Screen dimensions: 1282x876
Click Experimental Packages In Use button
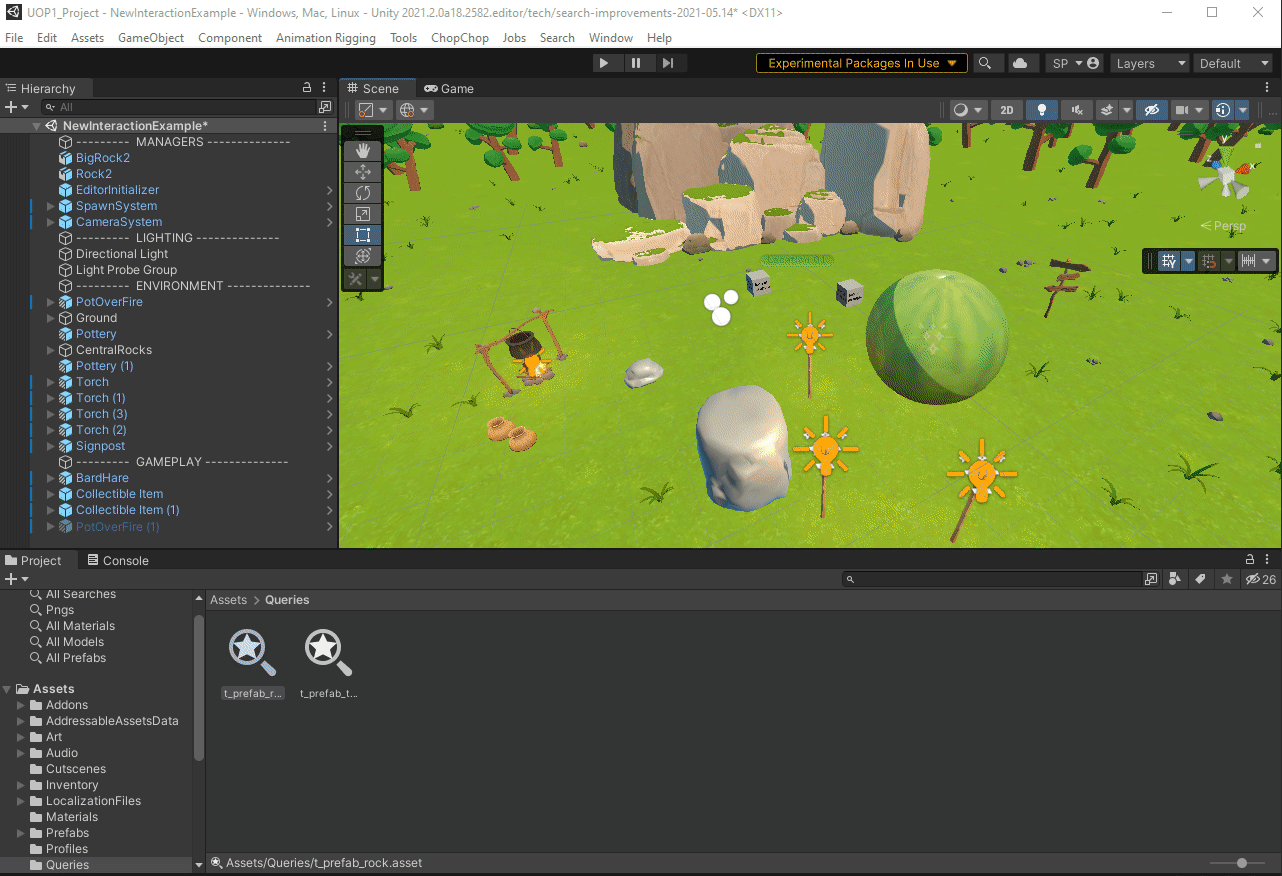[861, 63]
